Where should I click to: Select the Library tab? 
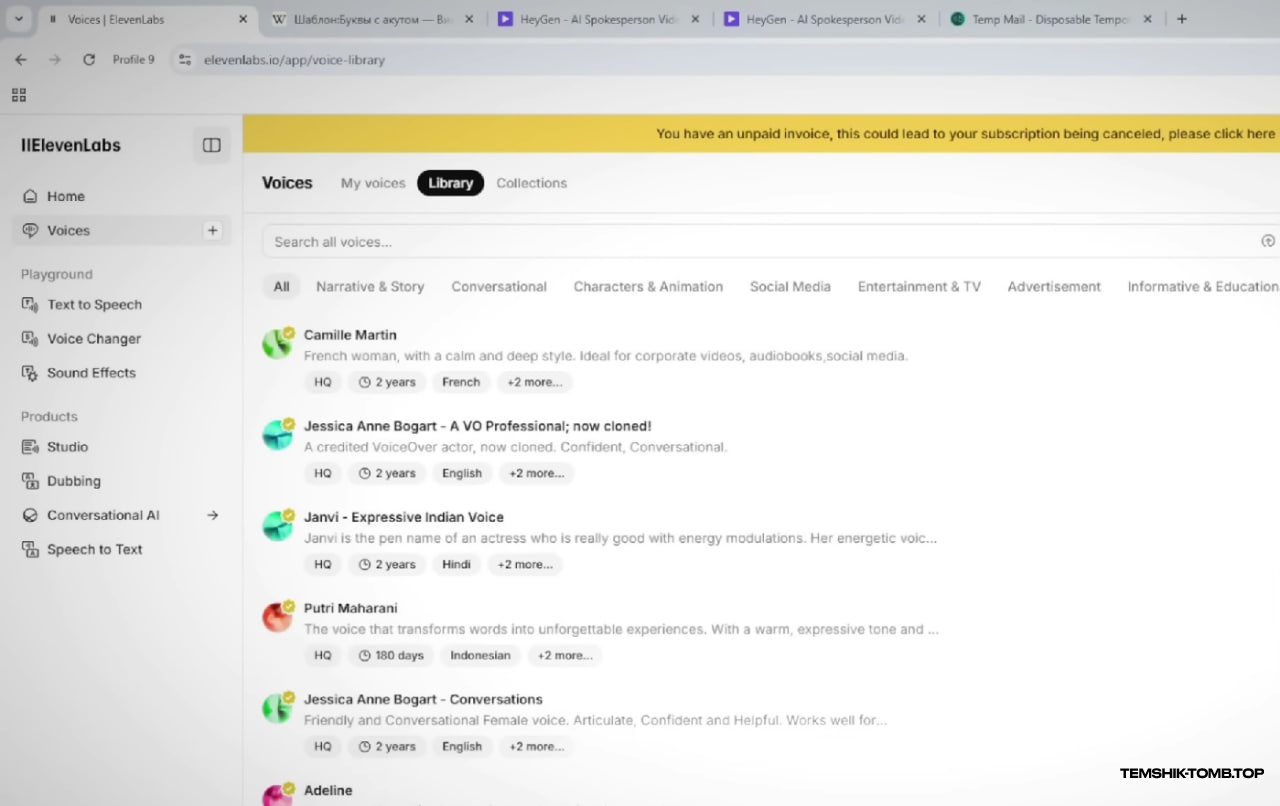[450, 183]
